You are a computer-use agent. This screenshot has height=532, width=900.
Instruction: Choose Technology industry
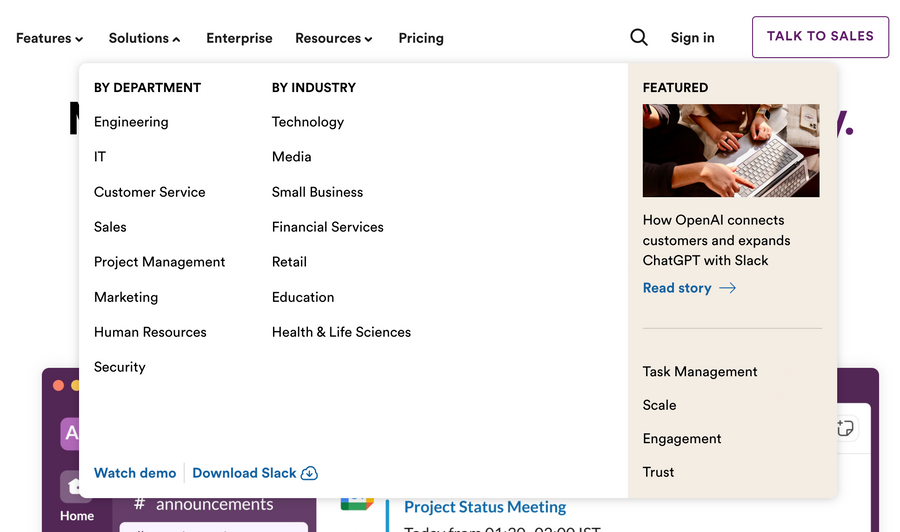(x=308, y=122)
